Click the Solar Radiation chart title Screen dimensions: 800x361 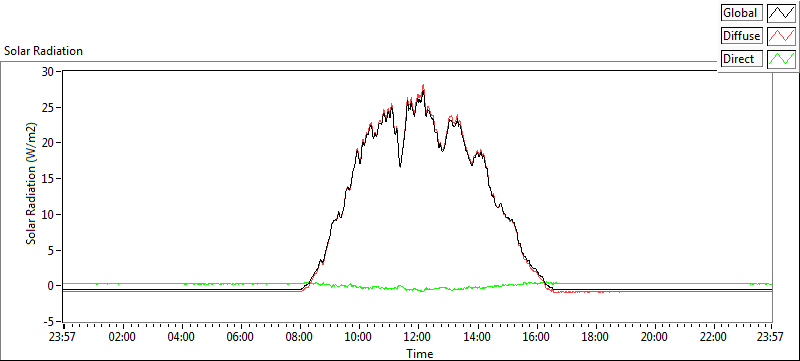coord(43,51)
